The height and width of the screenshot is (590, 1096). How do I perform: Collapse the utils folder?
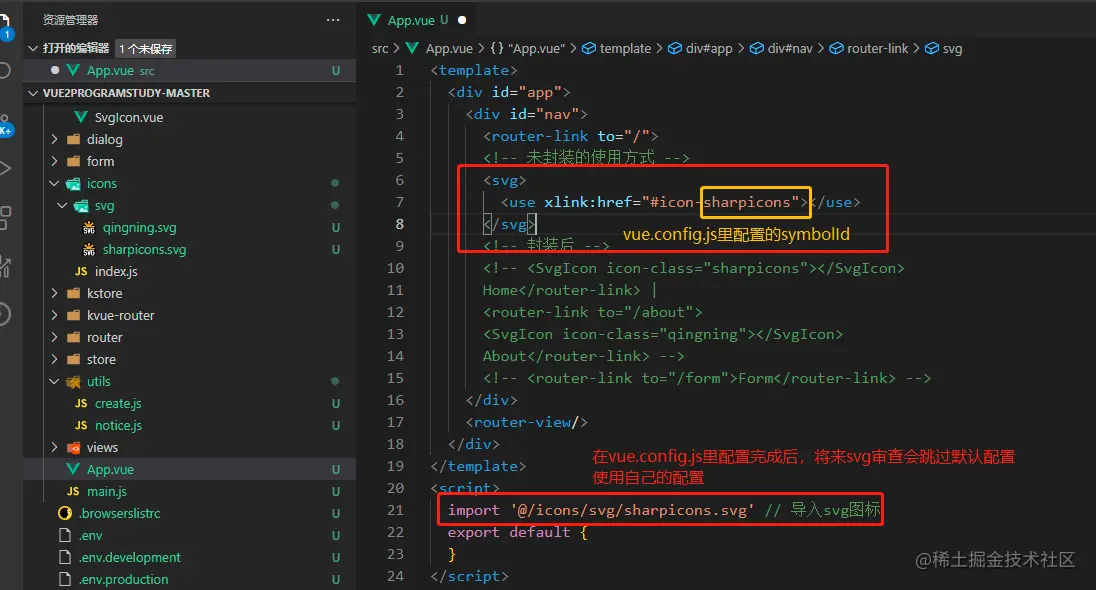point(55,382)
